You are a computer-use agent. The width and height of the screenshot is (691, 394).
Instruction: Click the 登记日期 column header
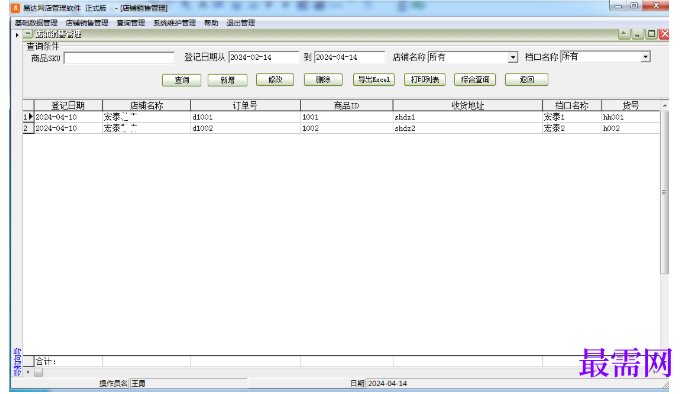(68, 105)
